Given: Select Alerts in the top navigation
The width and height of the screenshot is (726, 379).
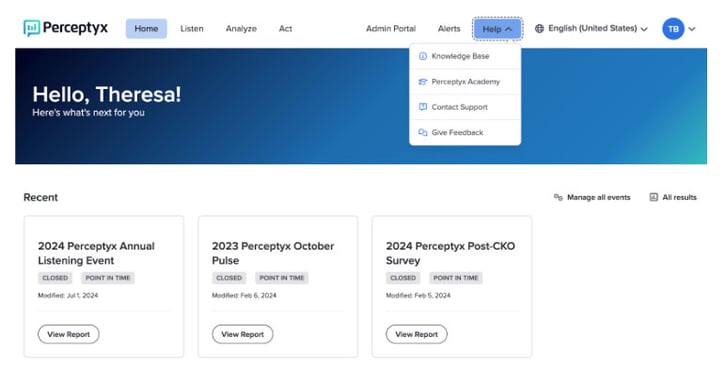Looking at the screenshot, I should tap(449, 29).
